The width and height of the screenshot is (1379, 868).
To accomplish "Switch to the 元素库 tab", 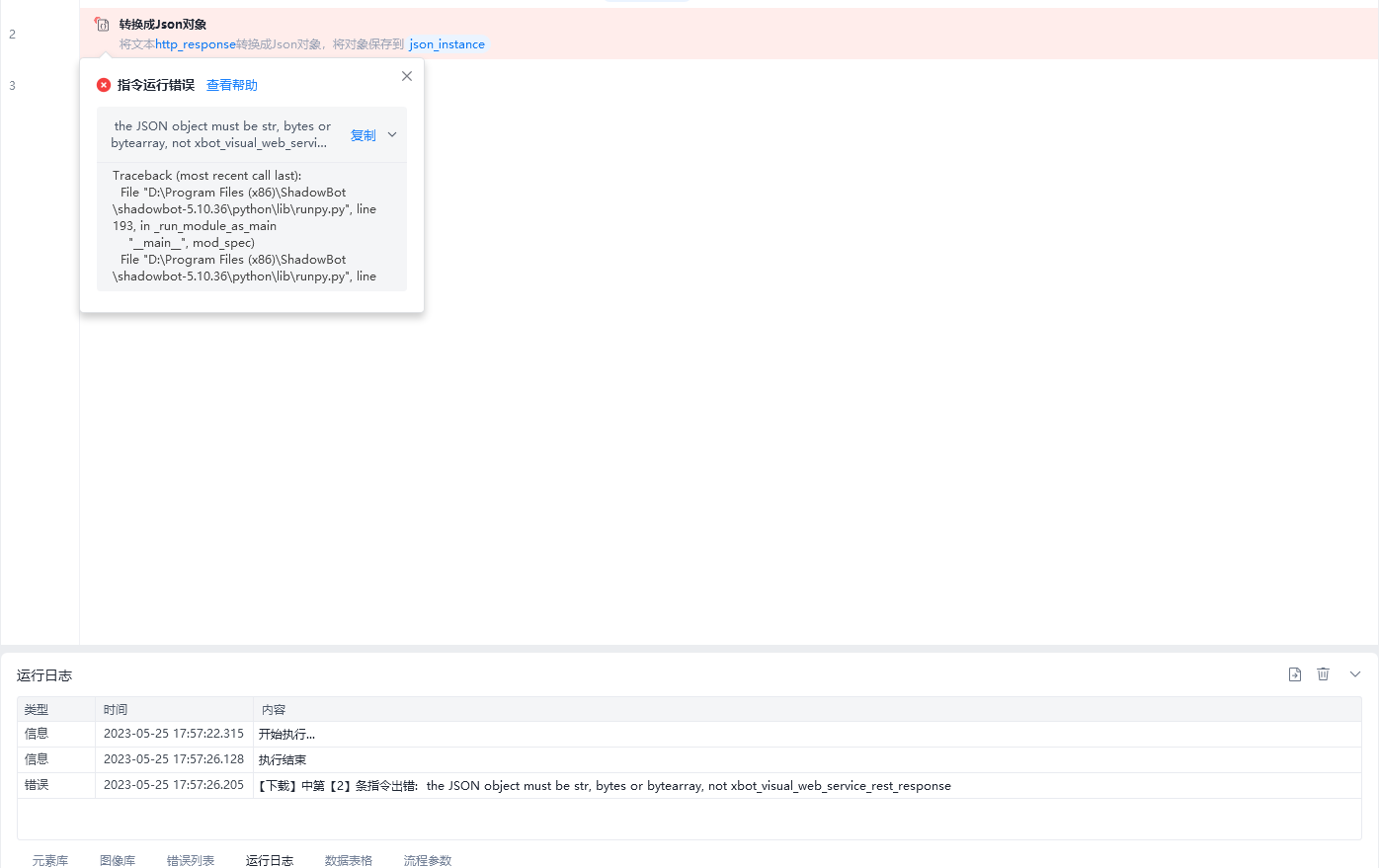I will pos(50,860).
